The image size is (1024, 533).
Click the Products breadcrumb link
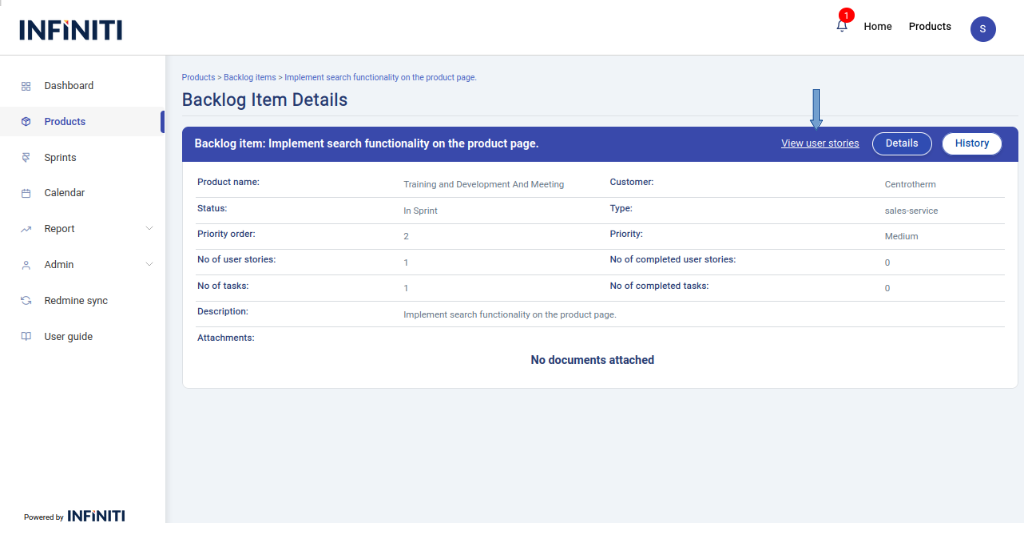coord(198,77)
